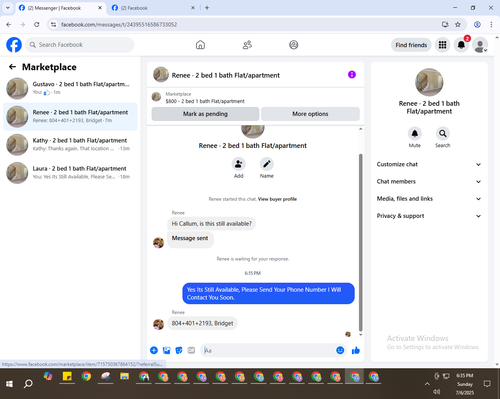Switch to the second Facebook tab
This screenshot has width=500, height=399.
153,8
